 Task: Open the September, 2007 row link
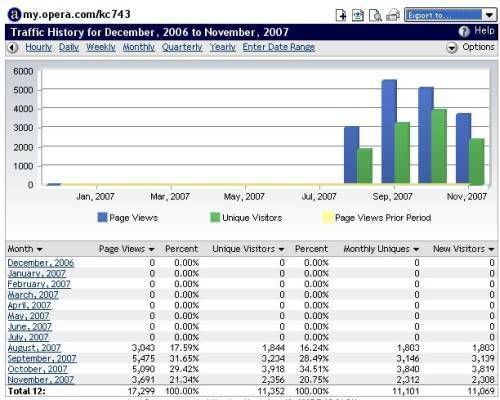[x=42, y=359]
